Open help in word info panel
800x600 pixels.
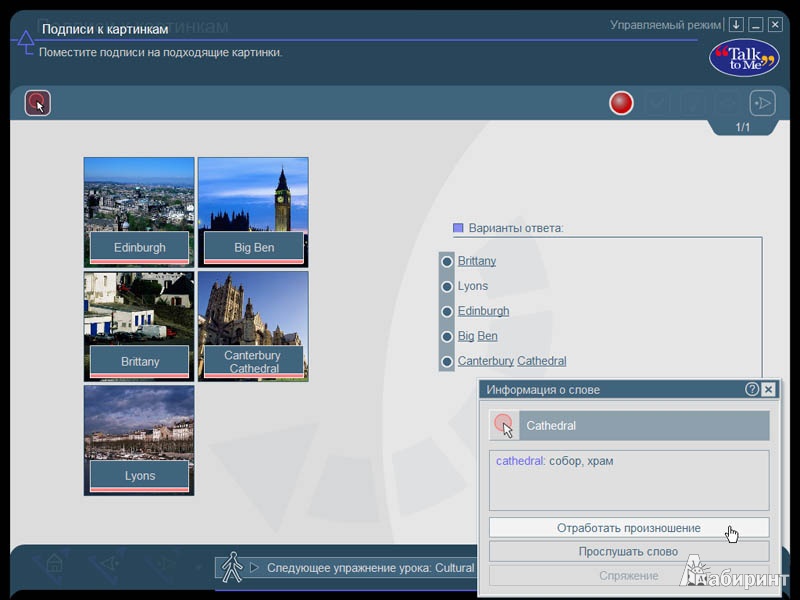pos(751,389)
